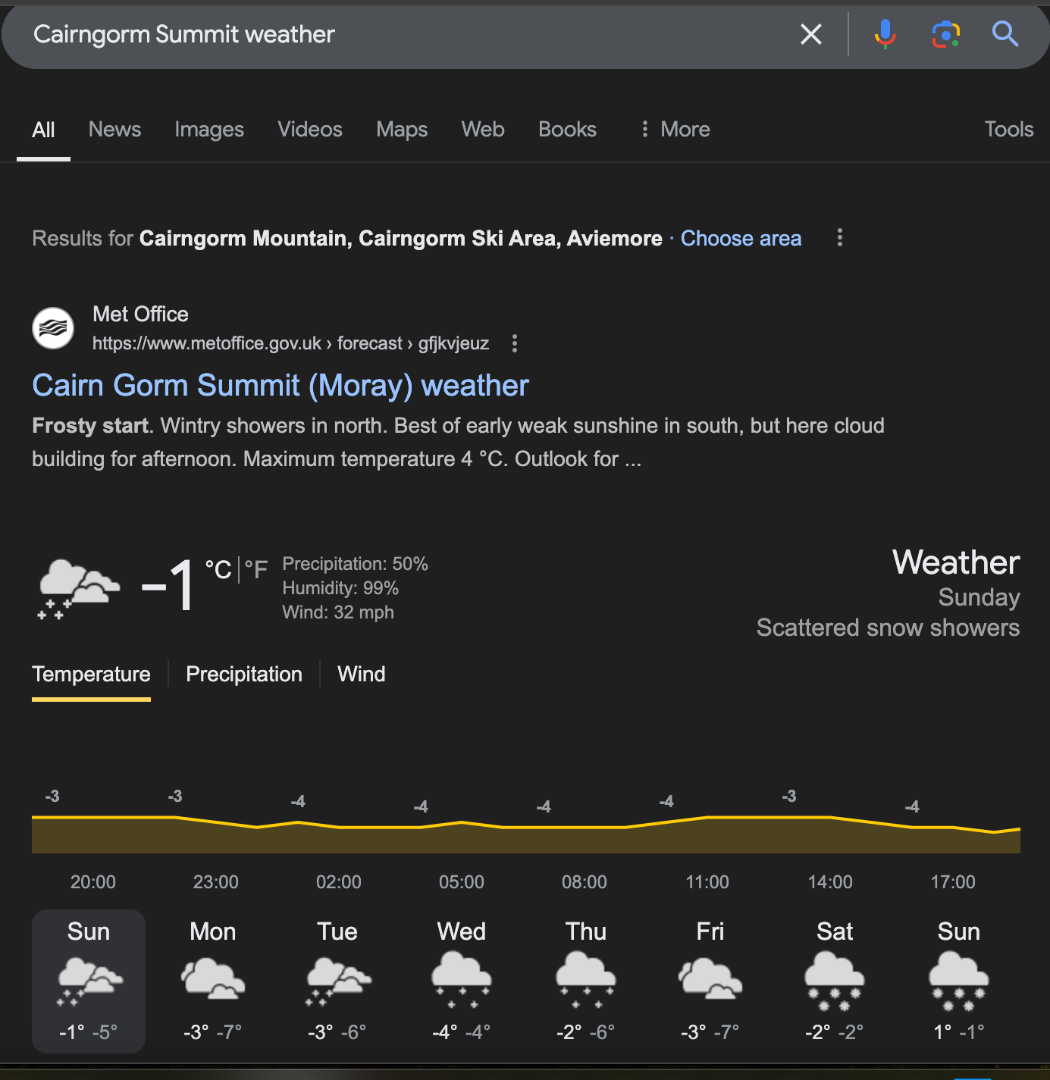The width and height of the screenshot is (1050, 1080).
Task: Click the Choose area link
Action: (741, 238)
